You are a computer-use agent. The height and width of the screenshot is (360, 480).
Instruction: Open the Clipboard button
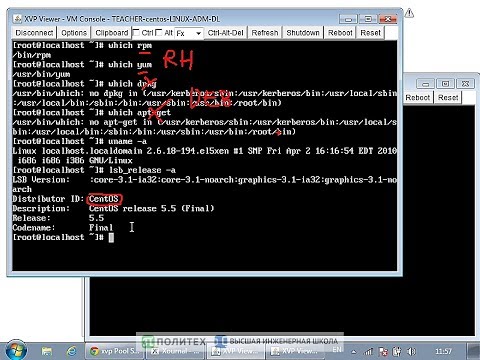(111, 33)
